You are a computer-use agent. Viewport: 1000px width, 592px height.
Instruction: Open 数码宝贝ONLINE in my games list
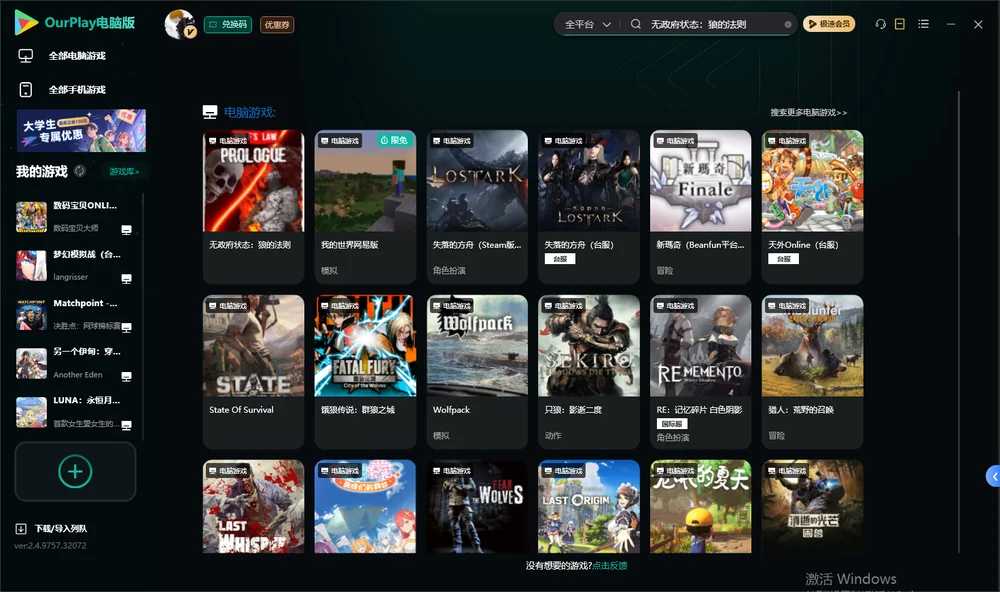tap(75, 217)
